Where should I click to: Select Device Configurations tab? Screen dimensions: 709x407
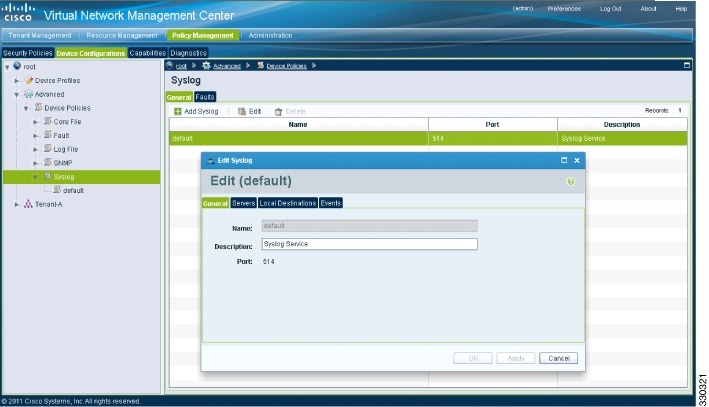pos(91,53)
